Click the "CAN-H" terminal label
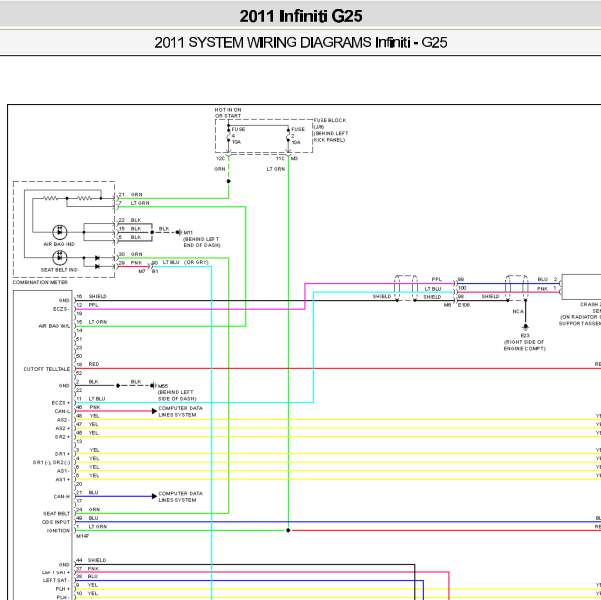 click(x=62, y=496)
